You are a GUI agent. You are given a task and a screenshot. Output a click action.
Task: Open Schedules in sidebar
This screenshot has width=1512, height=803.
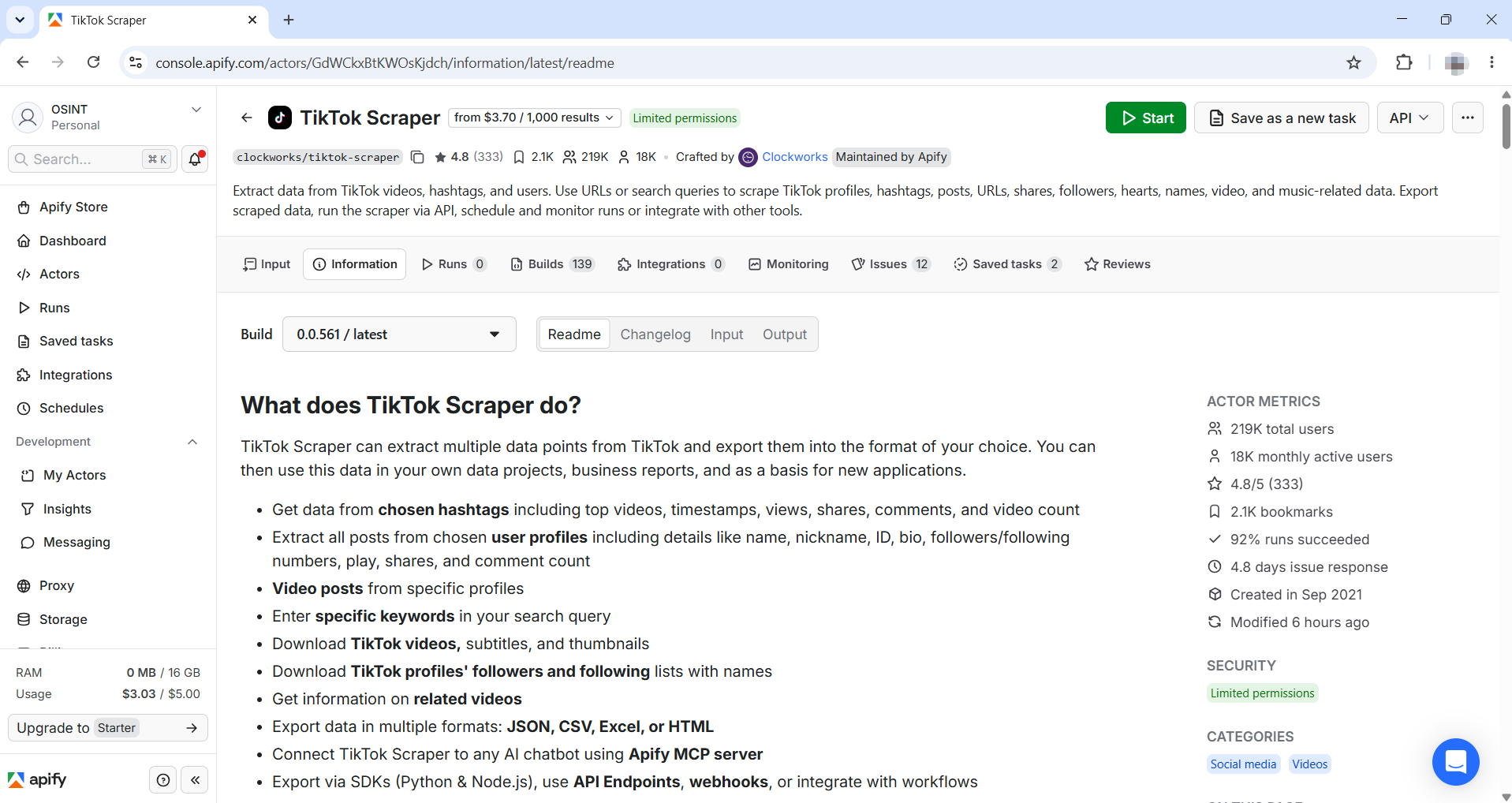click(108, 409)
